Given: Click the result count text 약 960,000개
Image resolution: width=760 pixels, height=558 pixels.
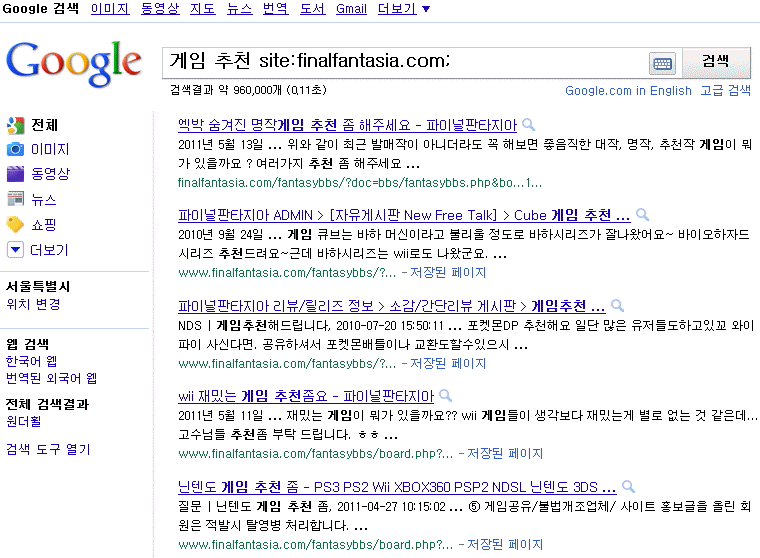Looking at the screenshot, I should click(x=250, y=90).
